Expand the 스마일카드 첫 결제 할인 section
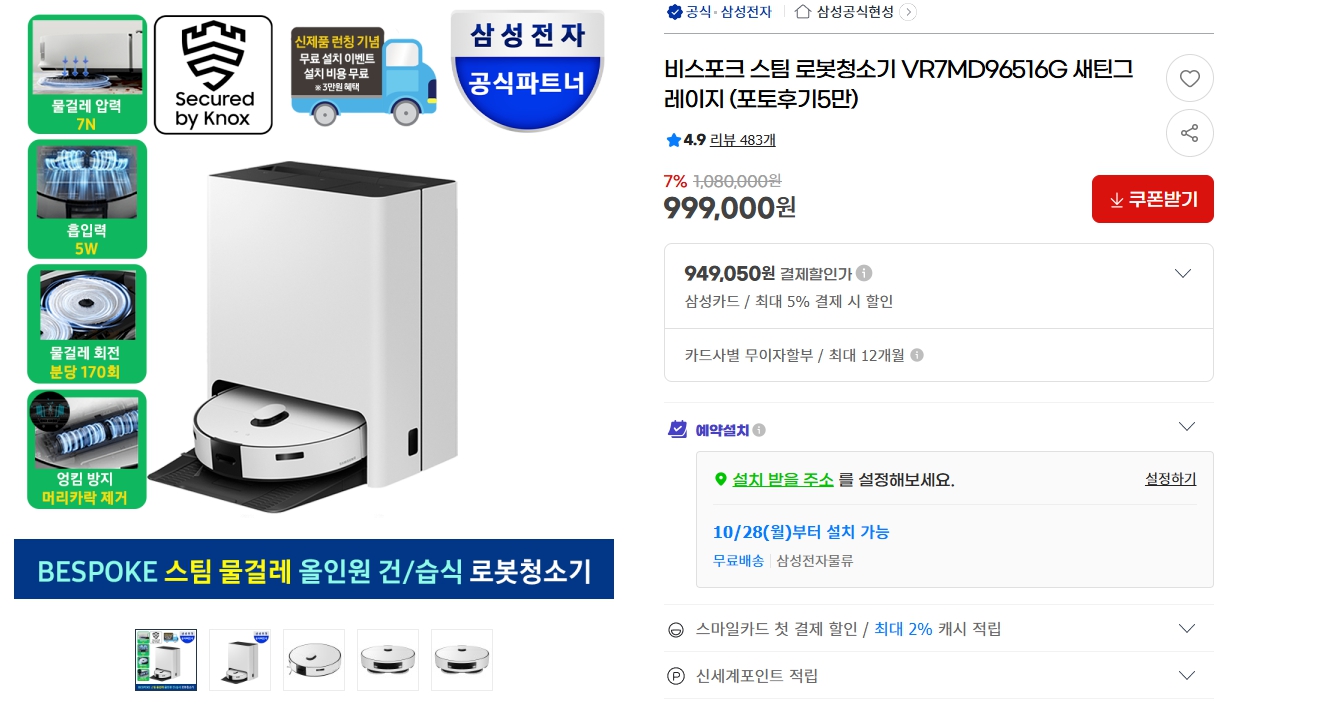The width and height of the screenshot is (1319, 712). [x=1186, y=628]
